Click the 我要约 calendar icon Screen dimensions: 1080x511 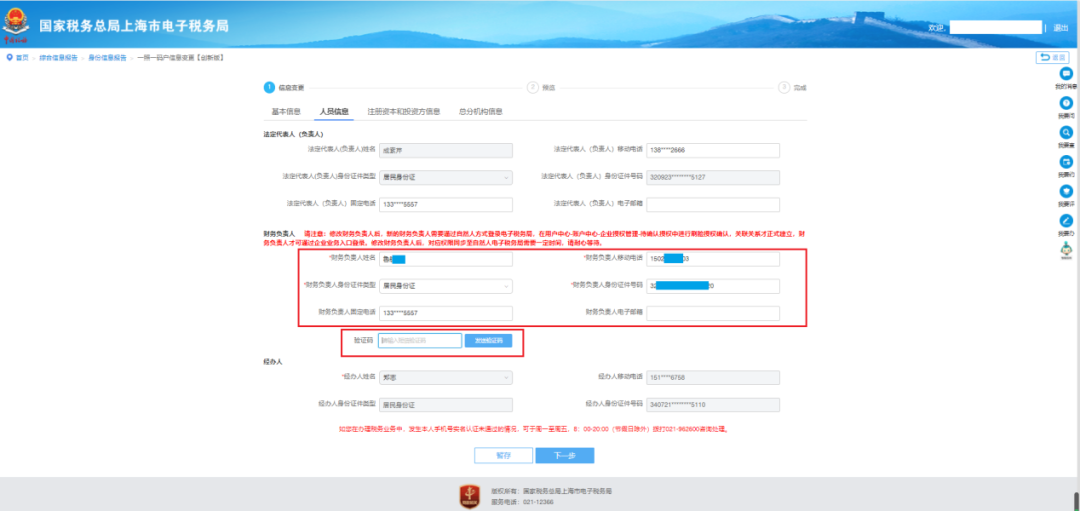click(x=1066, y=163)
